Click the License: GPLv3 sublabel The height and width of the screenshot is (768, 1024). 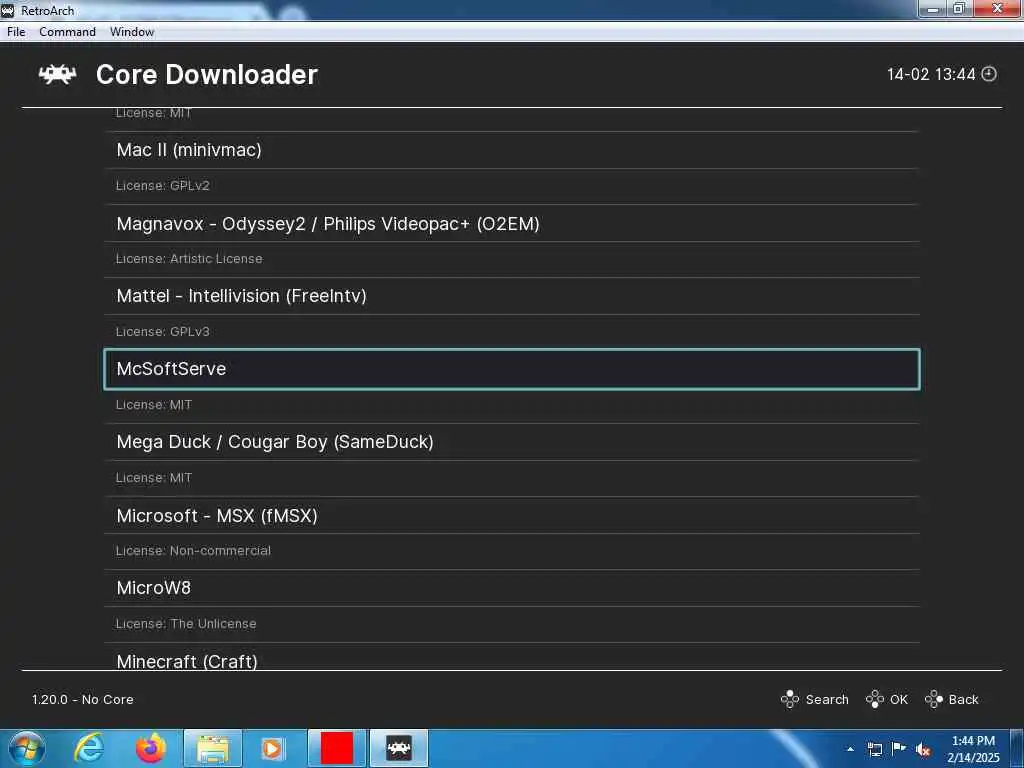[x=163, y=332]
